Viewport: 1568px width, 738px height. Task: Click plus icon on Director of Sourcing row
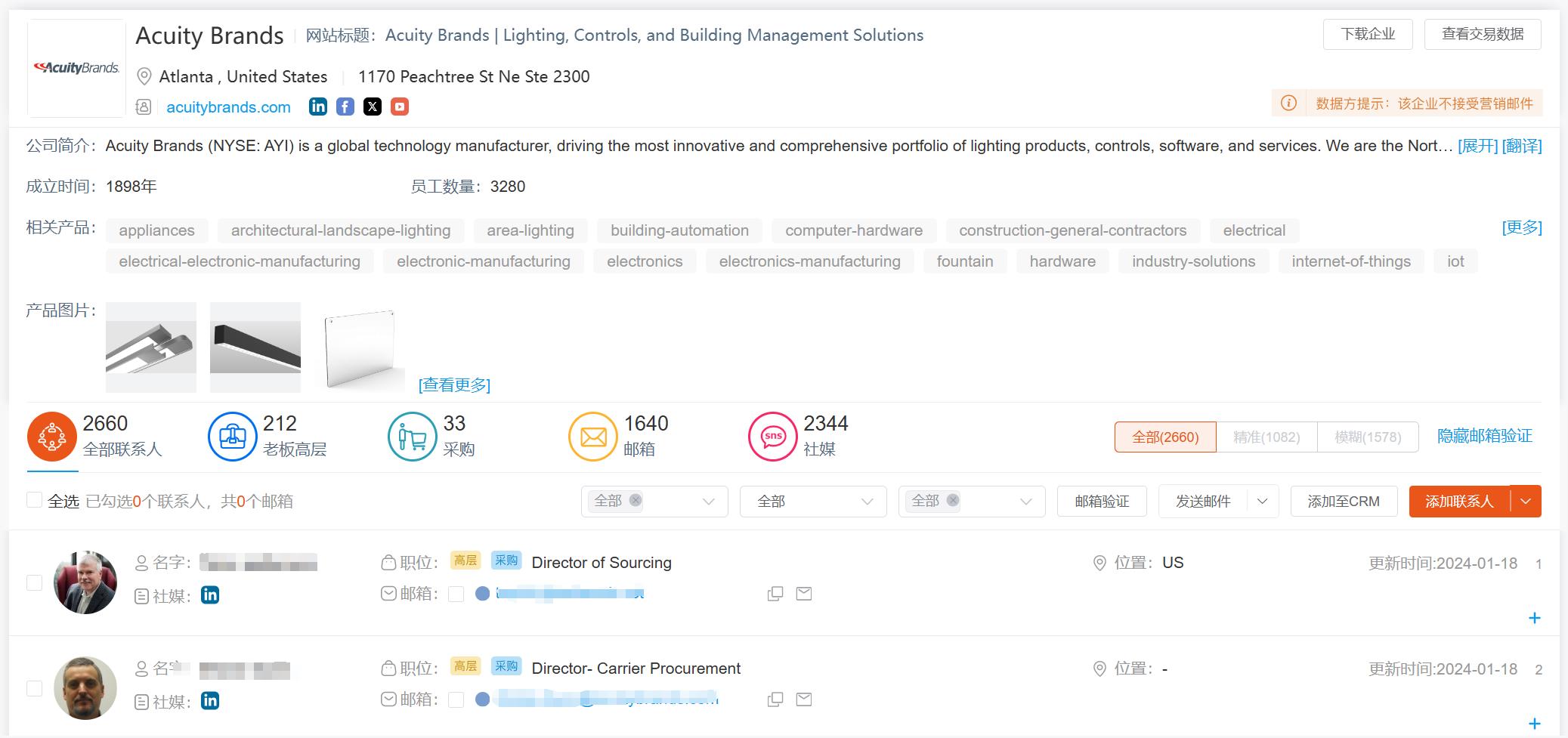(1534, 618)
